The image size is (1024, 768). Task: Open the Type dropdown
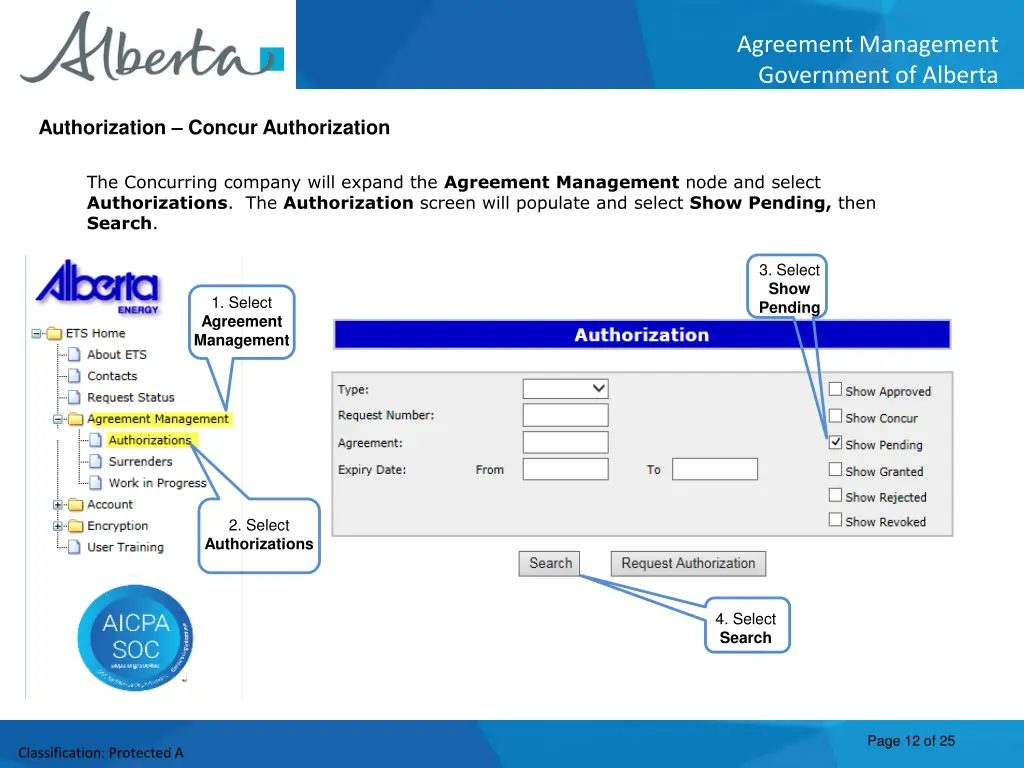coord(566,389)
